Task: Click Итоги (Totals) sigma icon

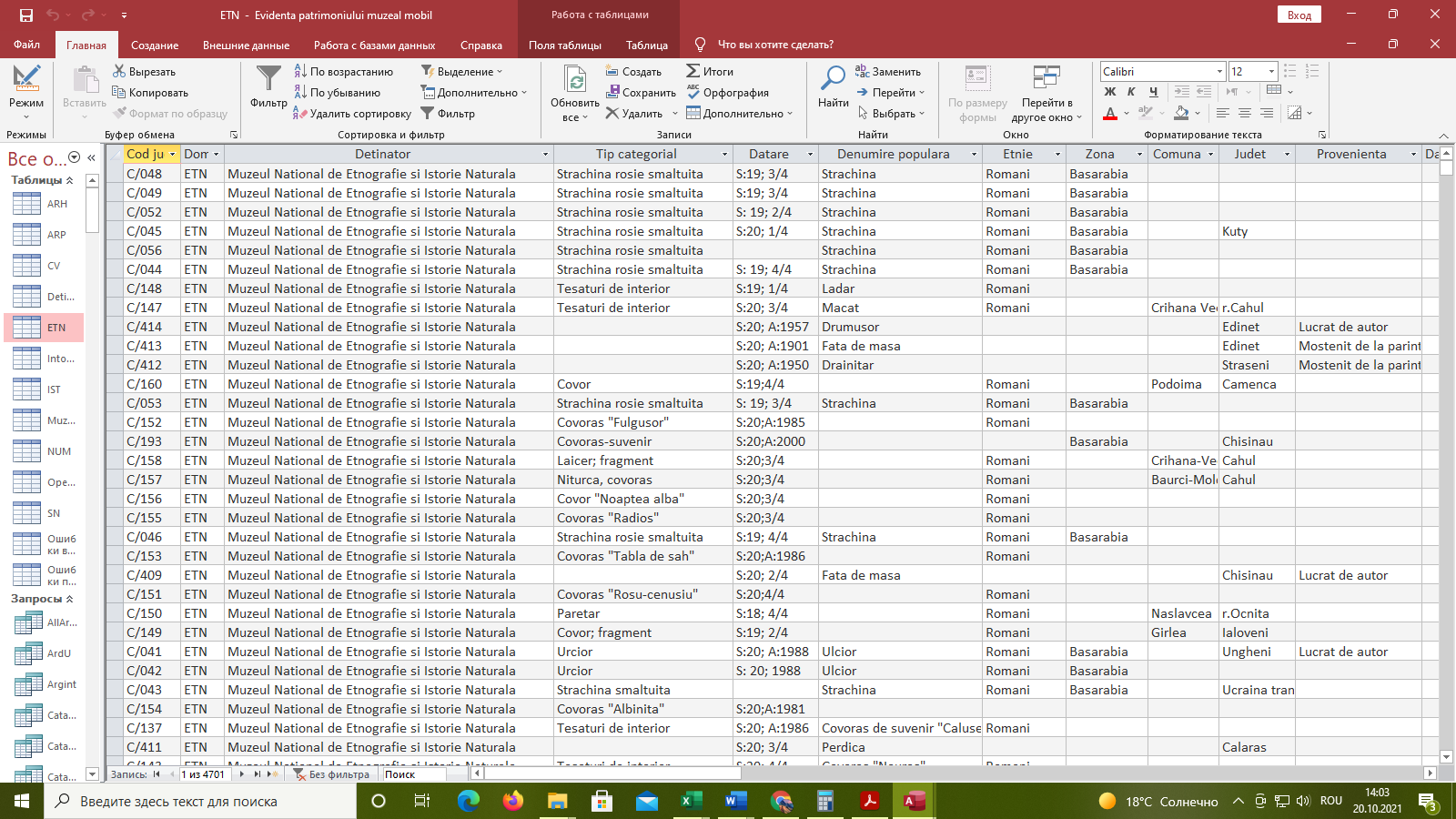Action: click(693, 71)
